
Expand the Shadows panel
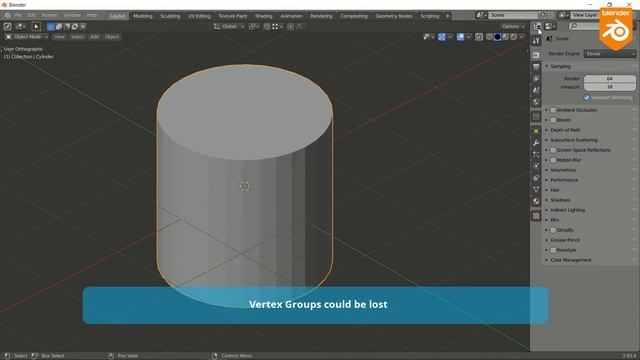pos(547,200)
